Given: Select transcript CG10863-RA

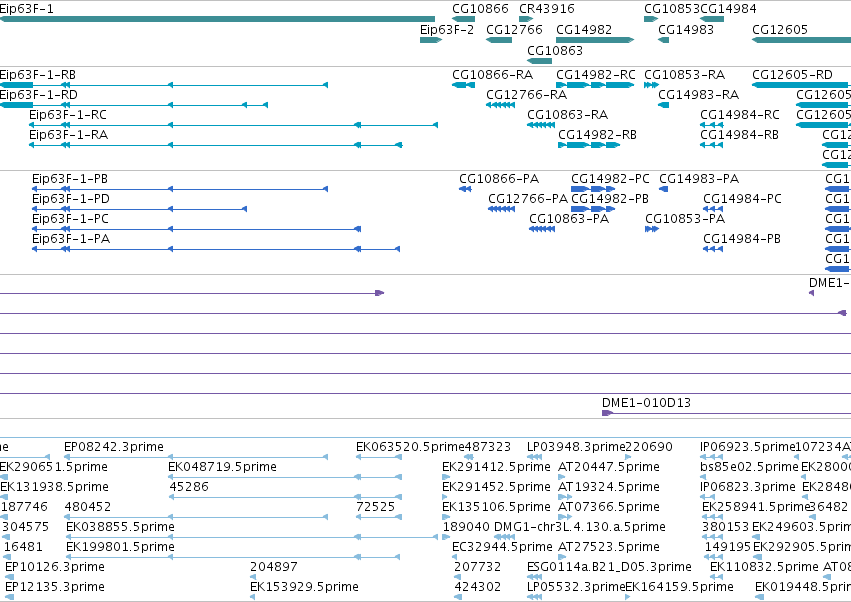Looking at the screenshot, I should point(567,115).
